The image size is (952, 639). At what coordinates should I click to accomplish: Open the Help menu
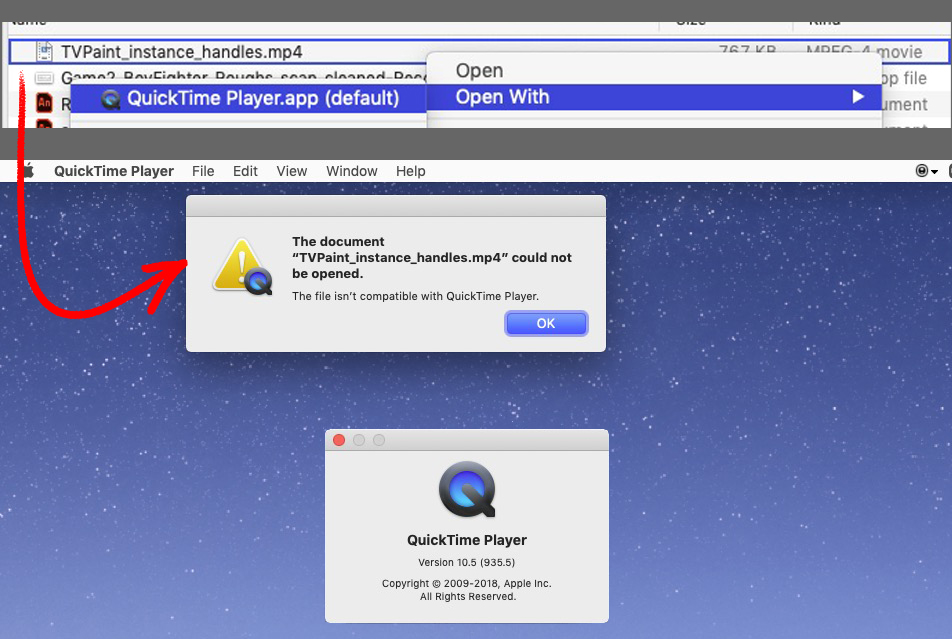pyautogui.click(x=410, y=171)
